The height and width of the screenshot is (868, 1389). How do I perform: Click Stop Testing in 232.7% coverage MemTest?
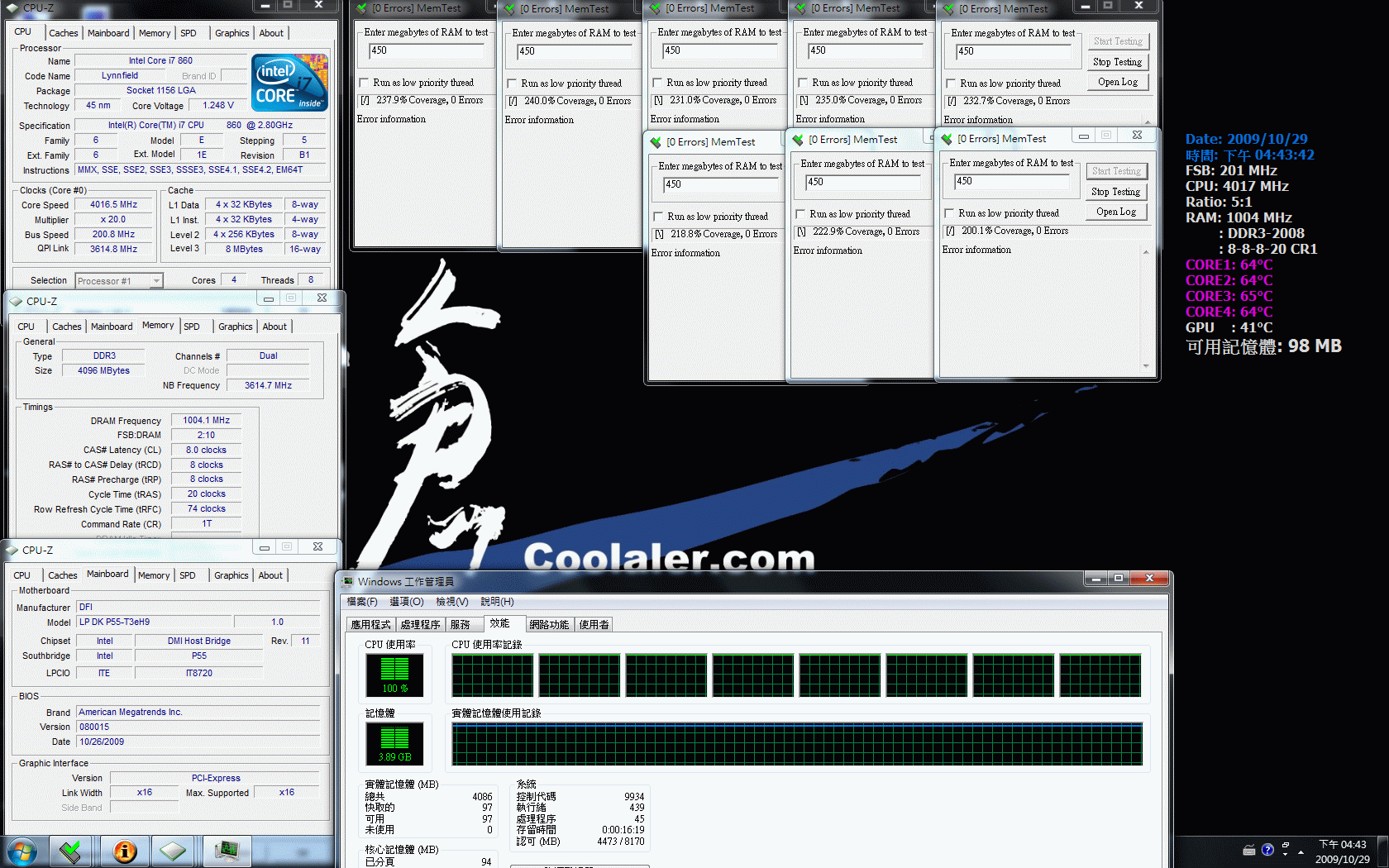pos(1117,62)
